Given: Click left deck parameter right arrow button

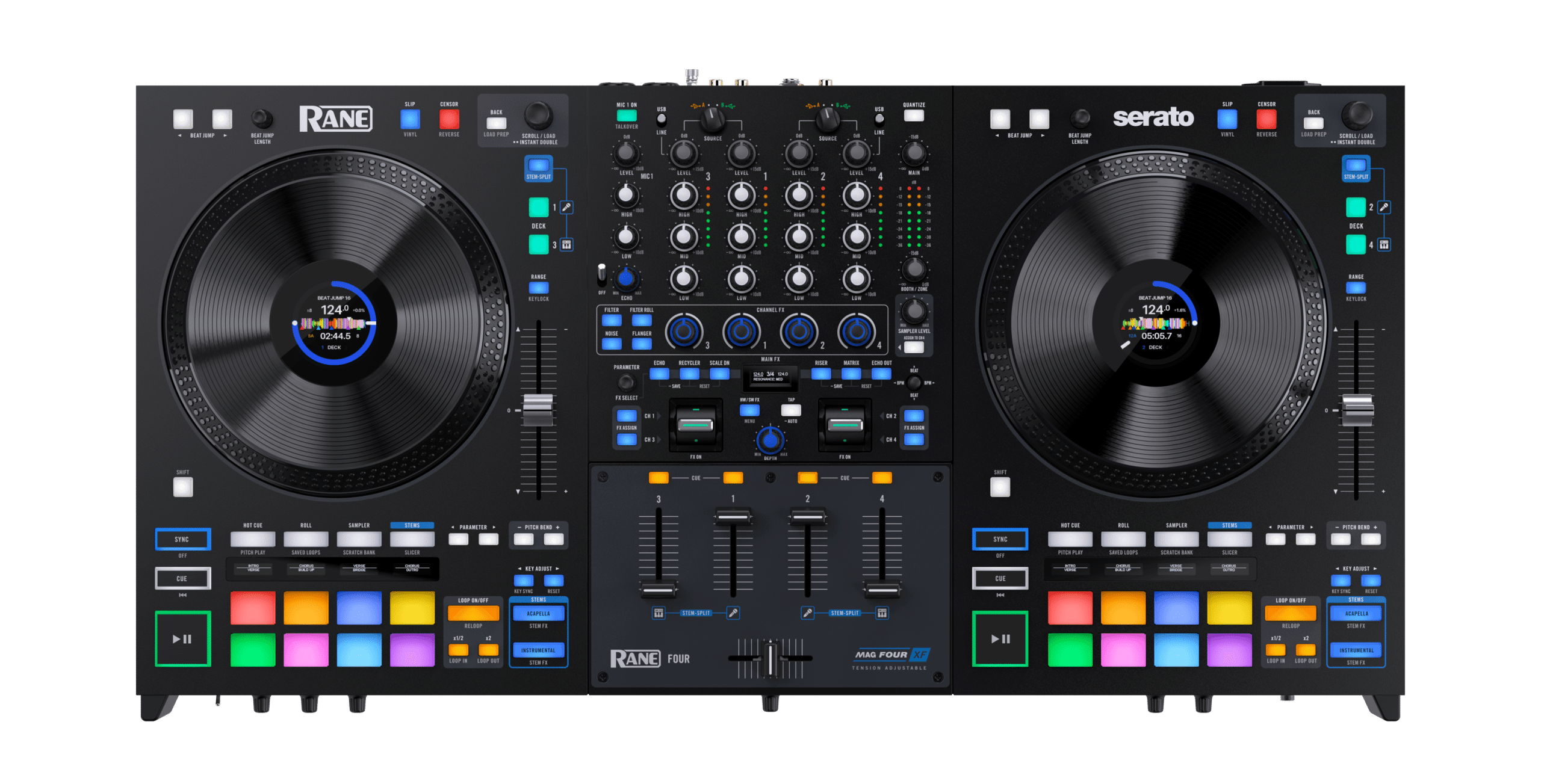Looking at the screenshot, I should point(488,539).
